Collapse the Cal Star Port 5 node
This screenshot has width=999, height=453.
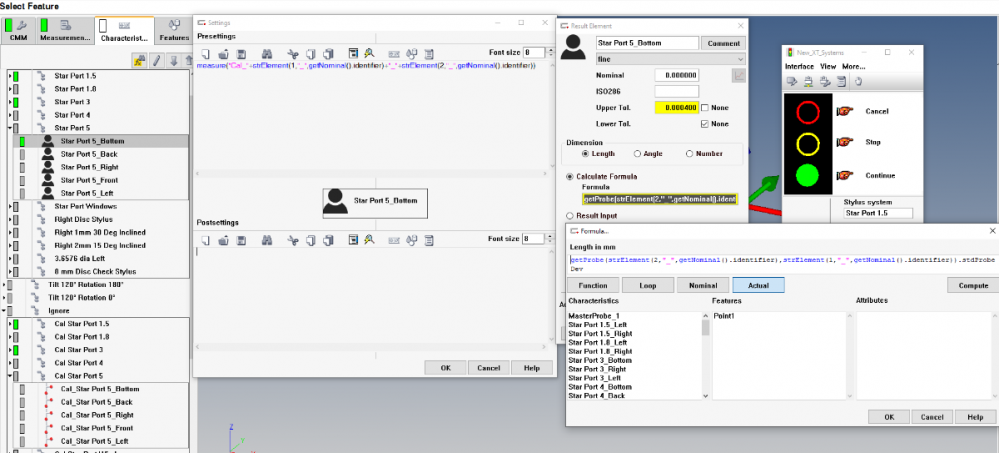10,376
